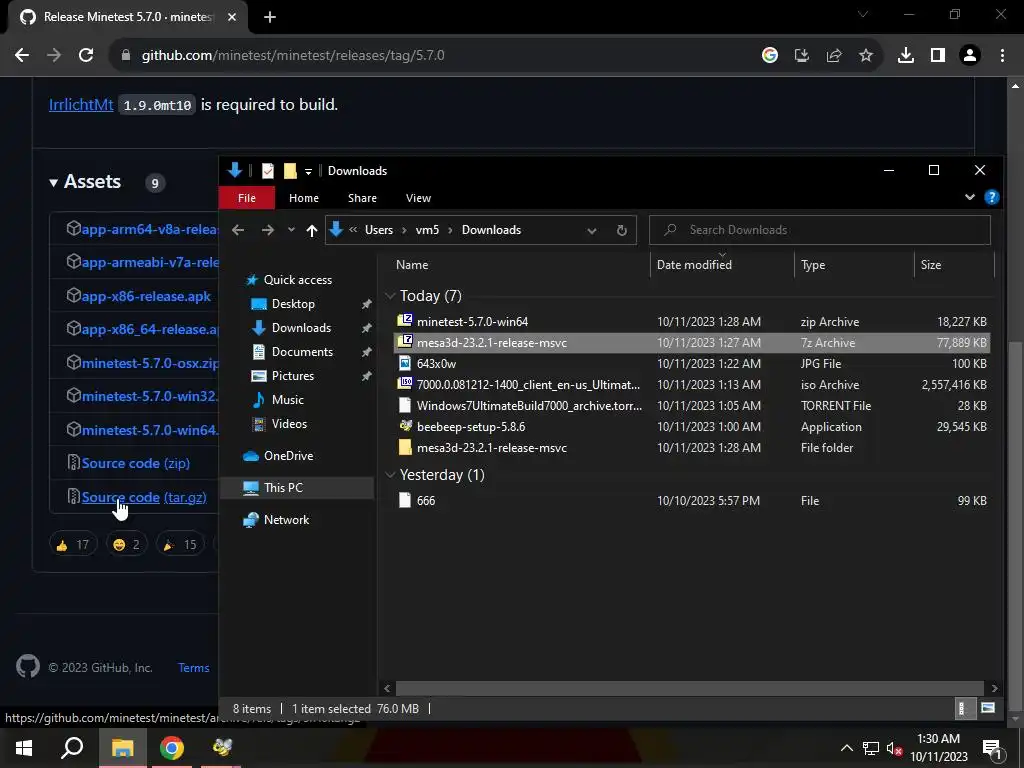
Task: Download Source code (zip)
Action: pyautogui.click(x=136, y=463)
